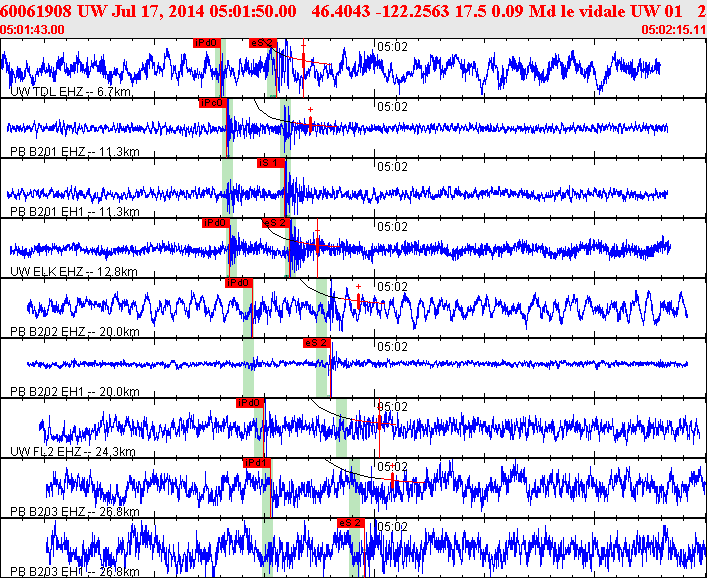Click the P pick flag on UW TDL EHZ
This screenshot has height=578, width=707.
coord(207,43)
